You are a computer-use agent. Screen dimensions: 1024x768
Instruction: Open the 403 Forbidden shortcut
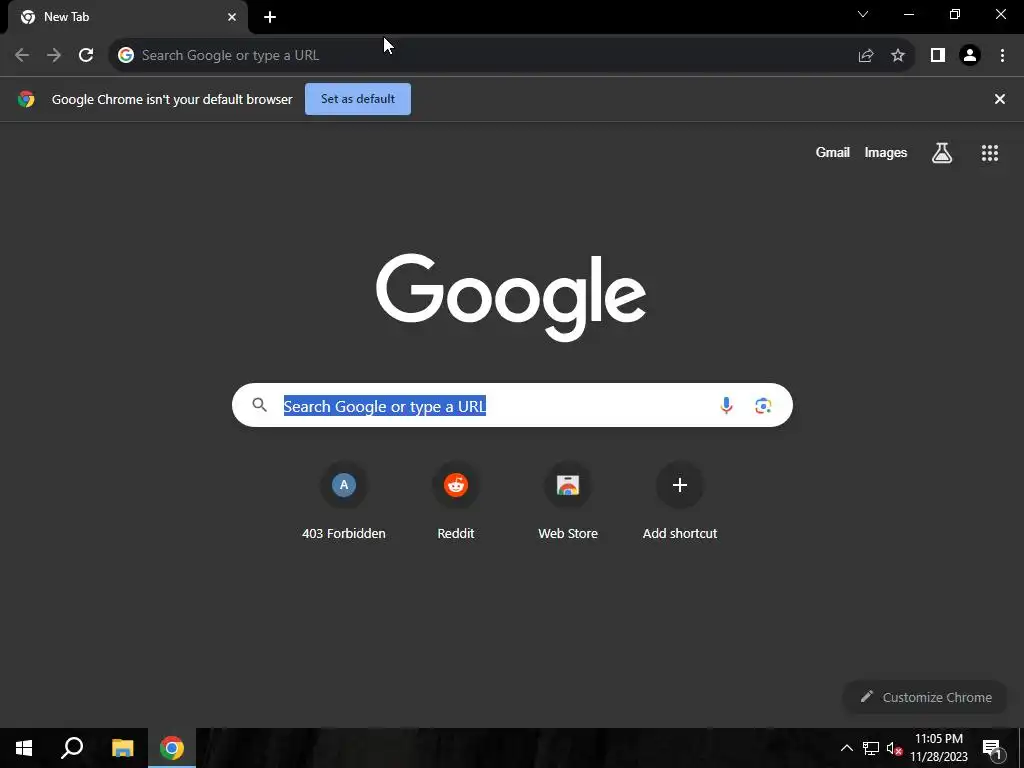pos(344,502)
